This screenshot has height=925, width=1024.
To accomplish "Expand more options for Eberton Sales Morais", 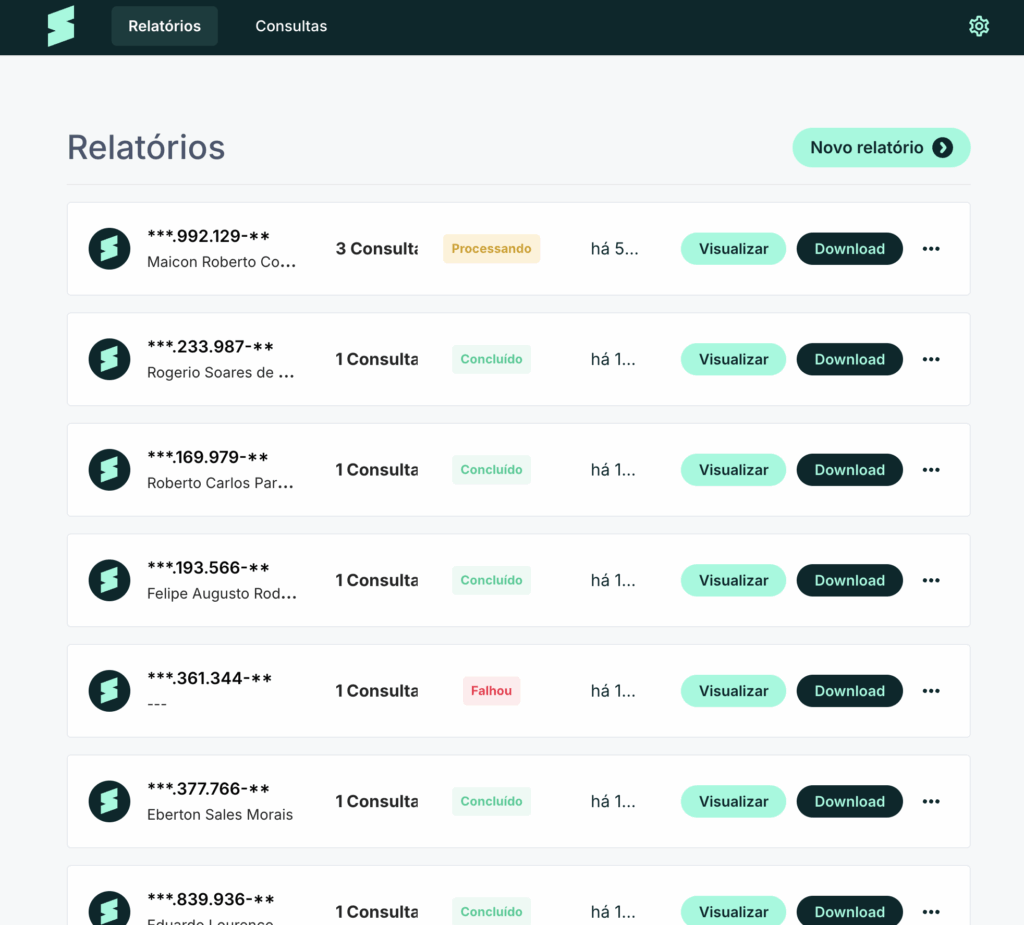I will point(931,801).
